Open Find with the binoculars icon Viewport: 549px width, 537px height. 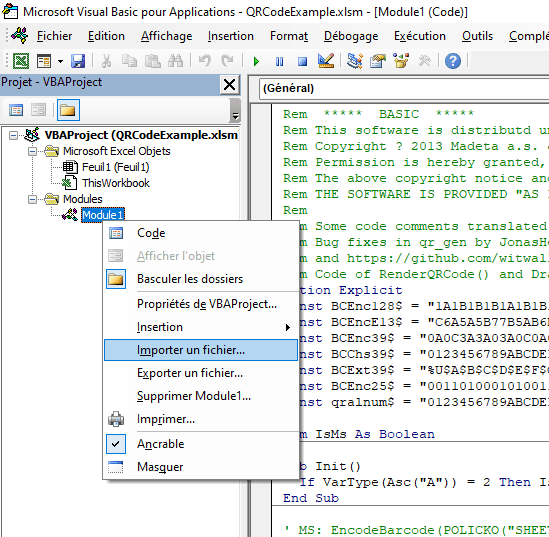coord(175,61)
